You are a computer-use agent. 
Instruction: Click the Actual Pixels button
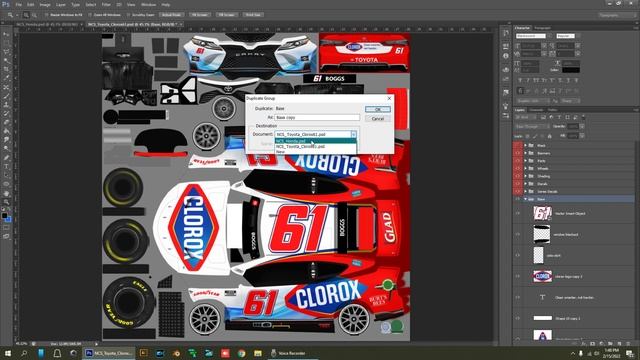pyautogui.click(x=171, y=15)
